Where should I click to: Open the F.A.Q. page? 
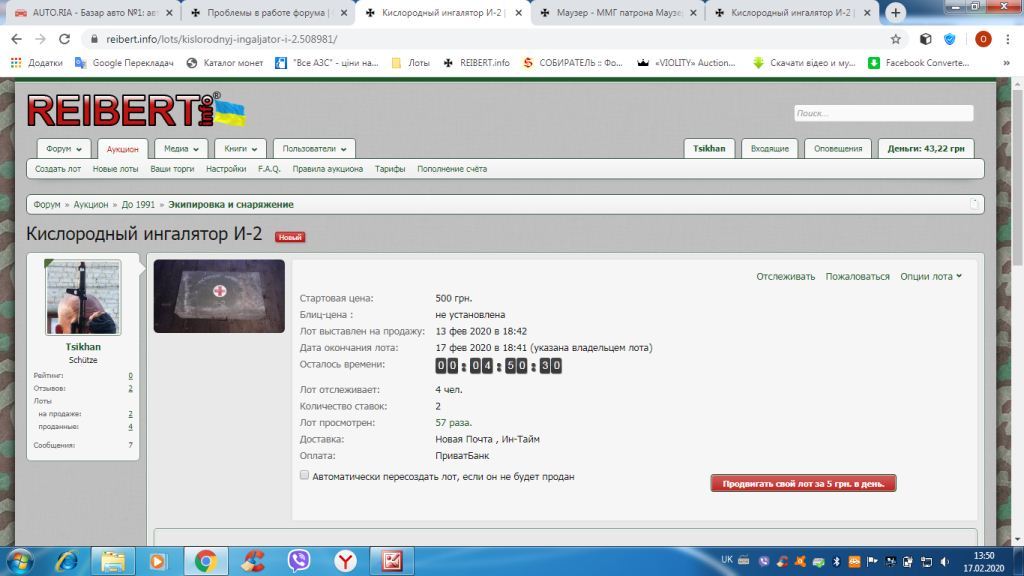point(269,169)
